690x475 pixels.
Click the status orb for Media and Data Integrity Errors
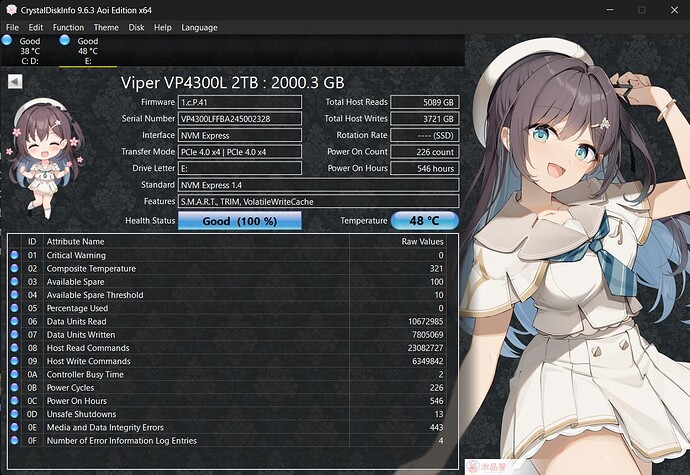15,427
